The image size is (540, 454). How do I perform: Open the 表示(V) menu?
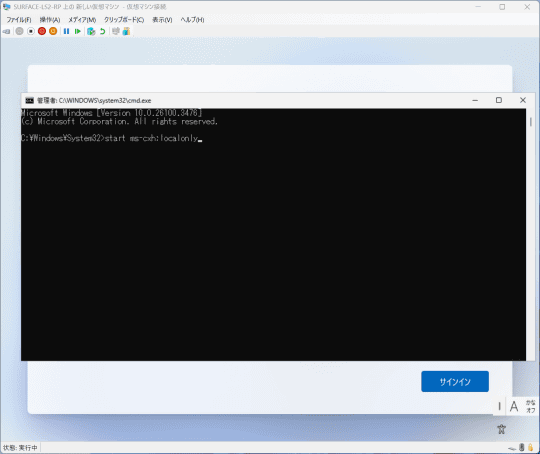162,20
